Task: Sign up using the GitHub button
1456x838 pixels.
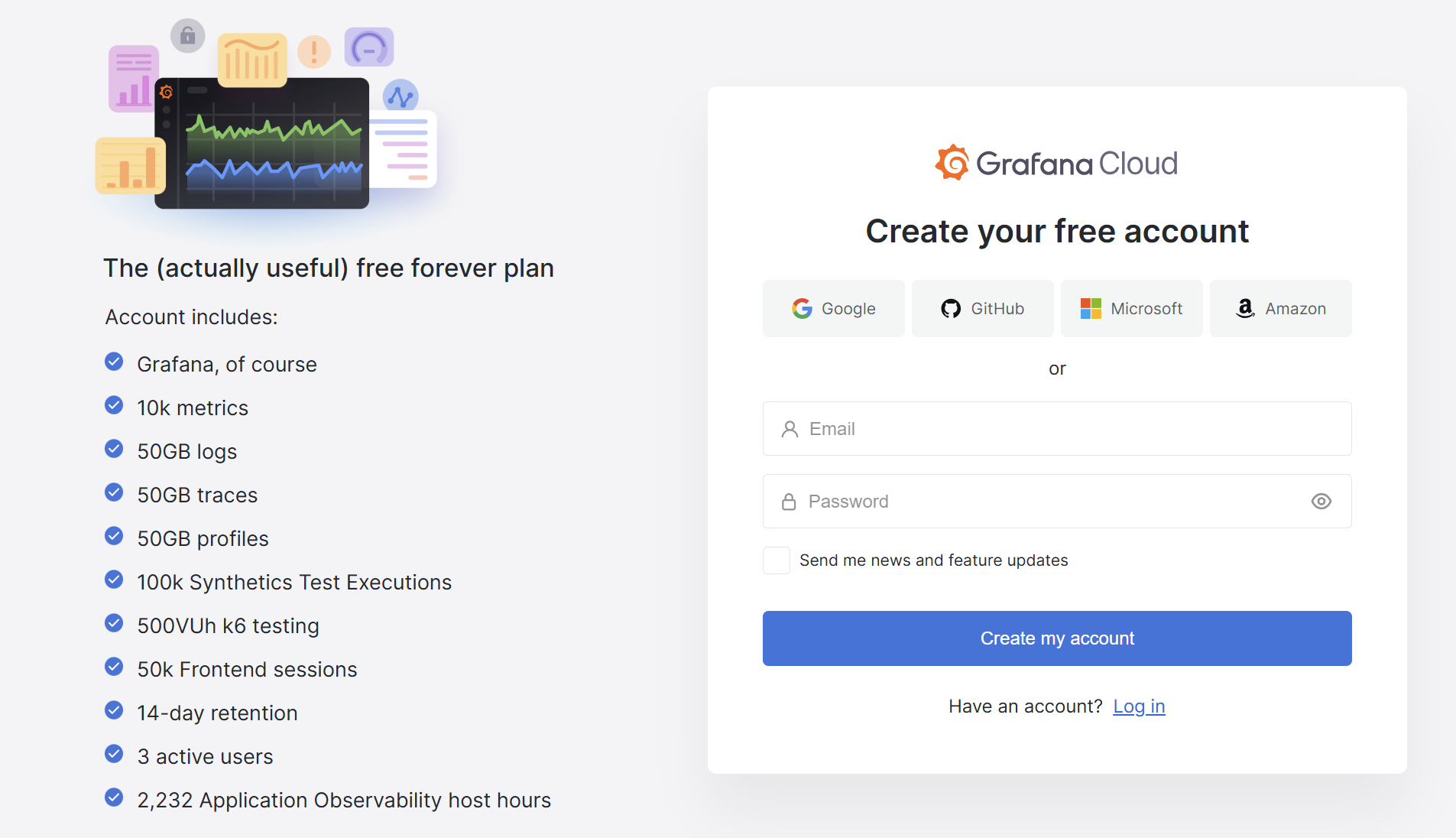Action: click(x=982, y=308)
